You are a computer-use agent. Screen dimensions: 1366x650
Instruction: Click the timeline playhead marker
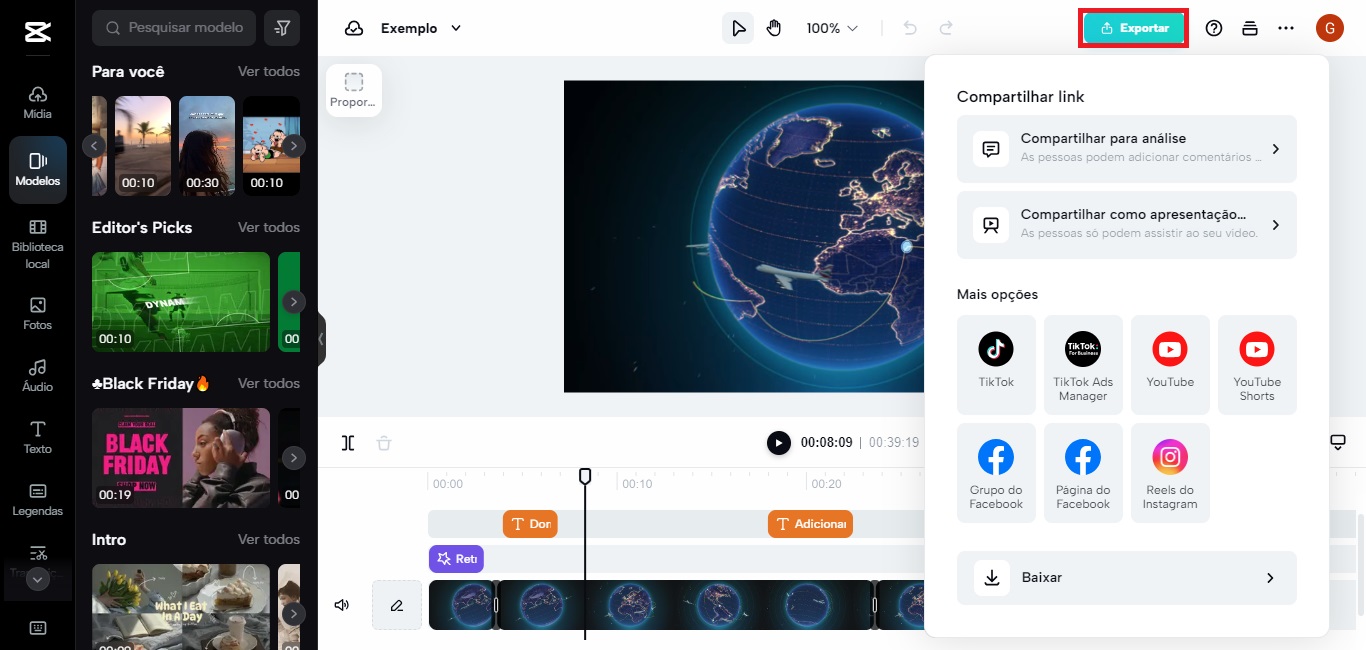point(585,476)
